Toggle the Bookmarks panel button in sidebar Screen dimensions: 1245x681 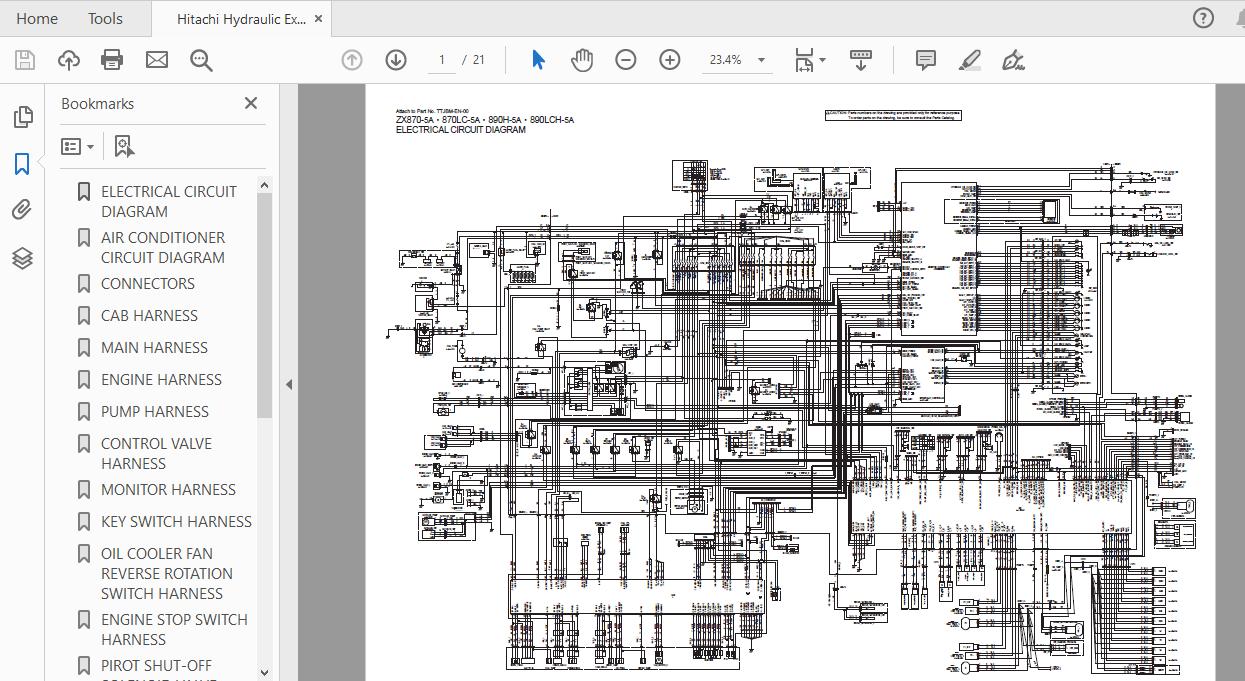pos(22,164)
